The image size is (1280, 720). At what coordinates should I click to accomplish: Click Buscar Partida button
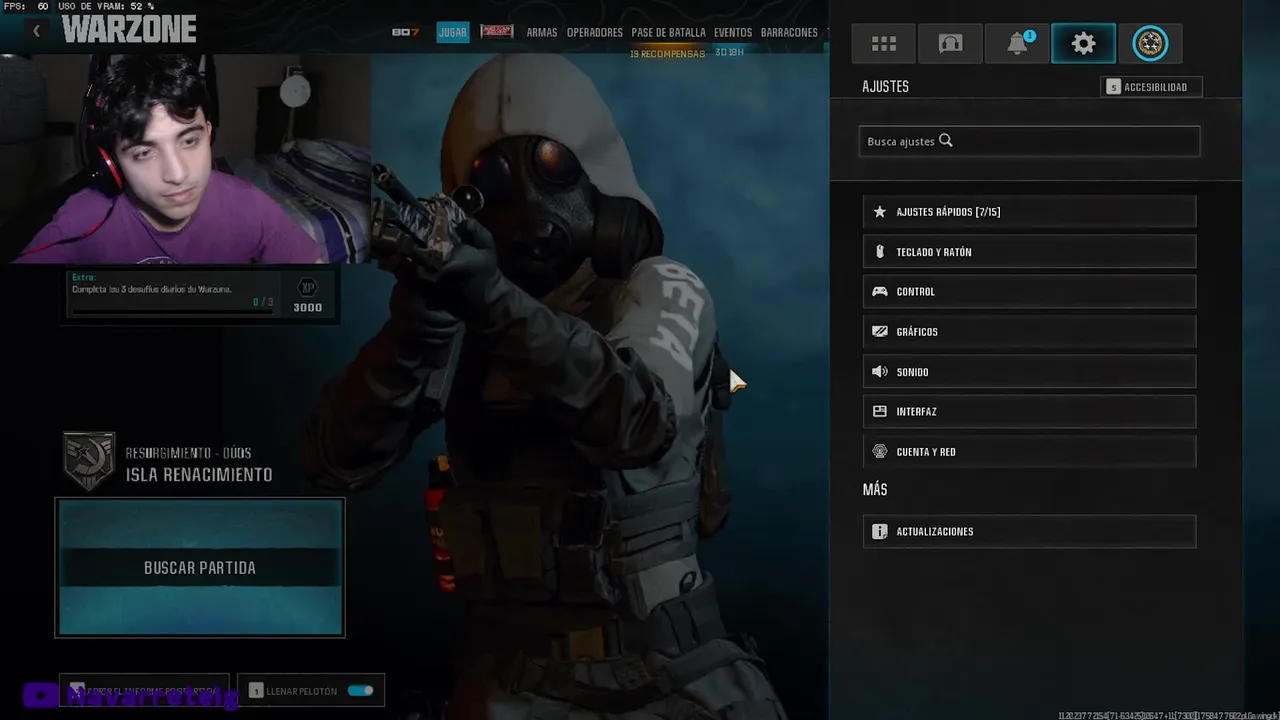click(x=200, y=567)
